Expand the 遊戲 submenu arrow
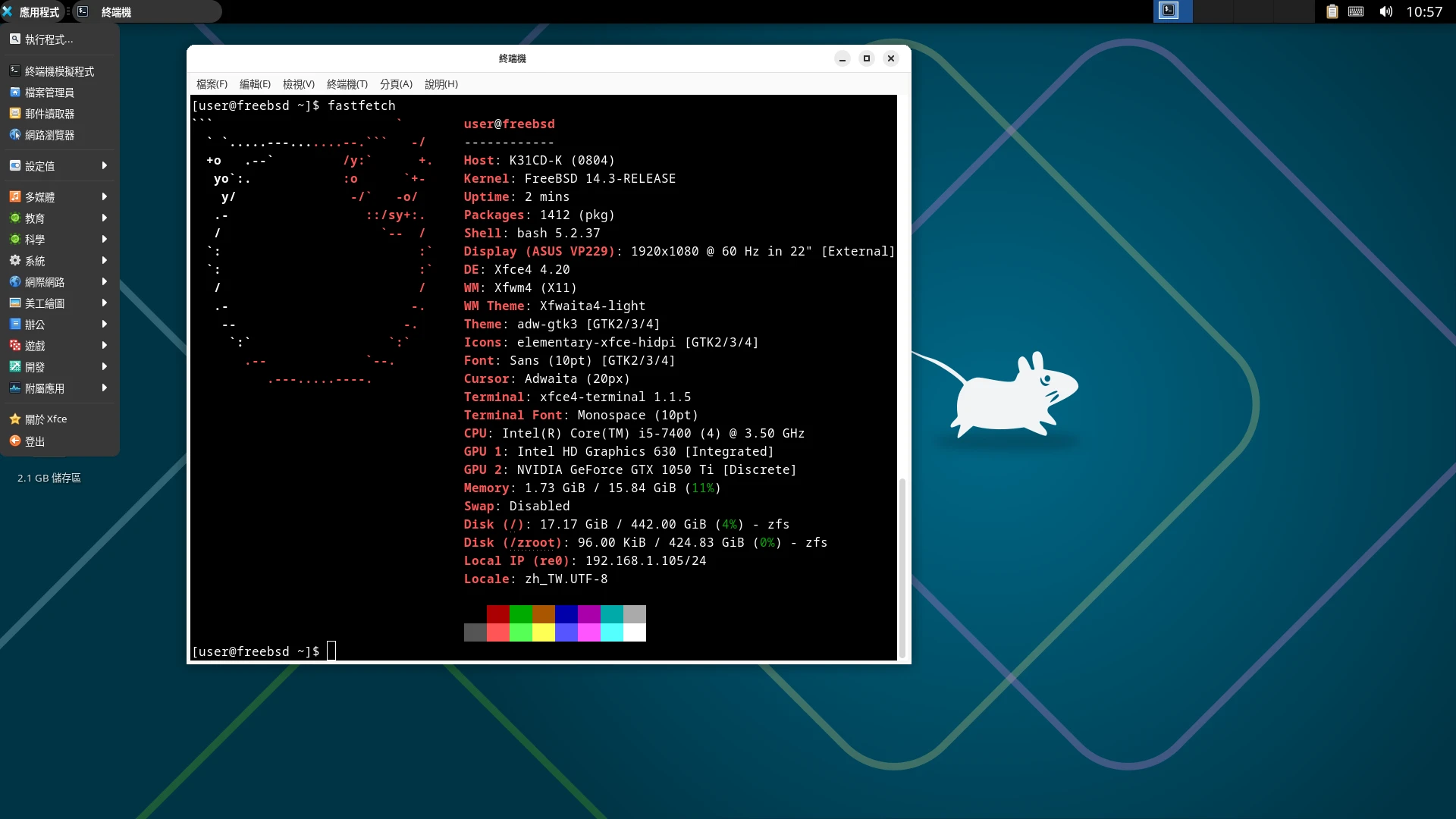The width and height of the screenshot is (1456, 819). click(105, 346)
